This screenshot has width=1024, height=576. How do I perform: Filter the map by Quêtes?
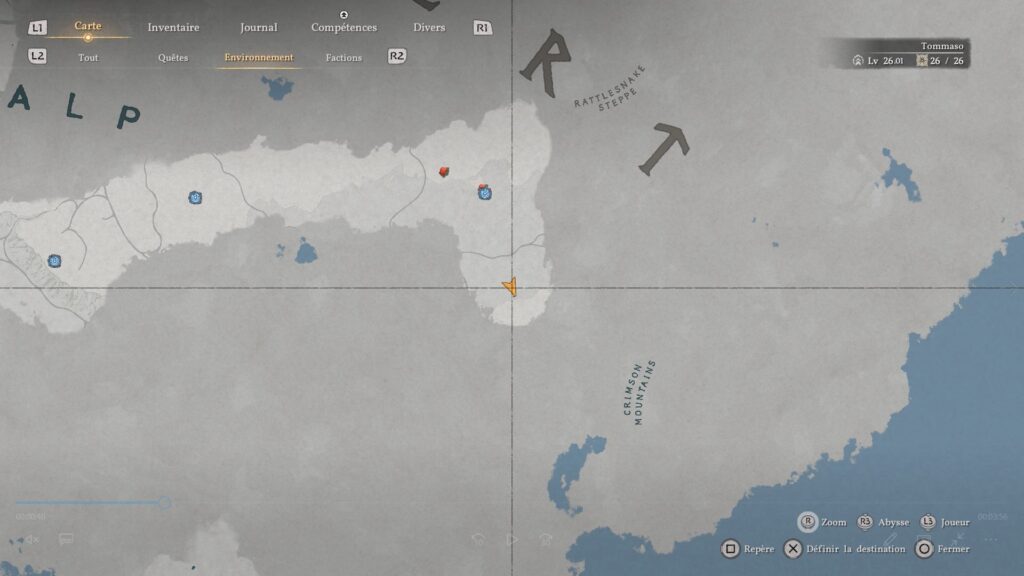click(173, 58)
